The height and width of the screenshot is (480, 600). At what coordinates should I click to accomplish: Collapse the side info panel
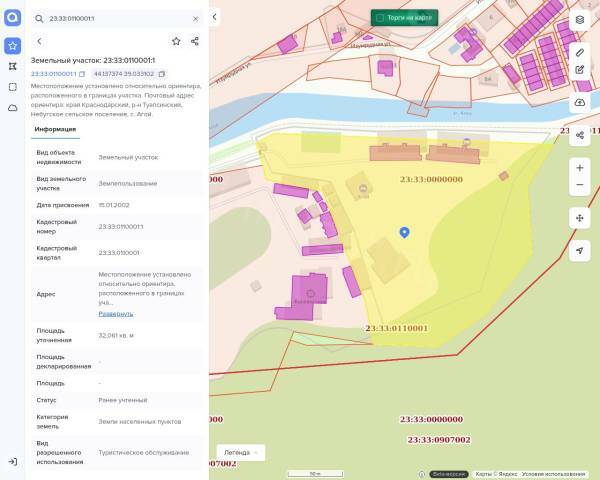coord(215,18)
